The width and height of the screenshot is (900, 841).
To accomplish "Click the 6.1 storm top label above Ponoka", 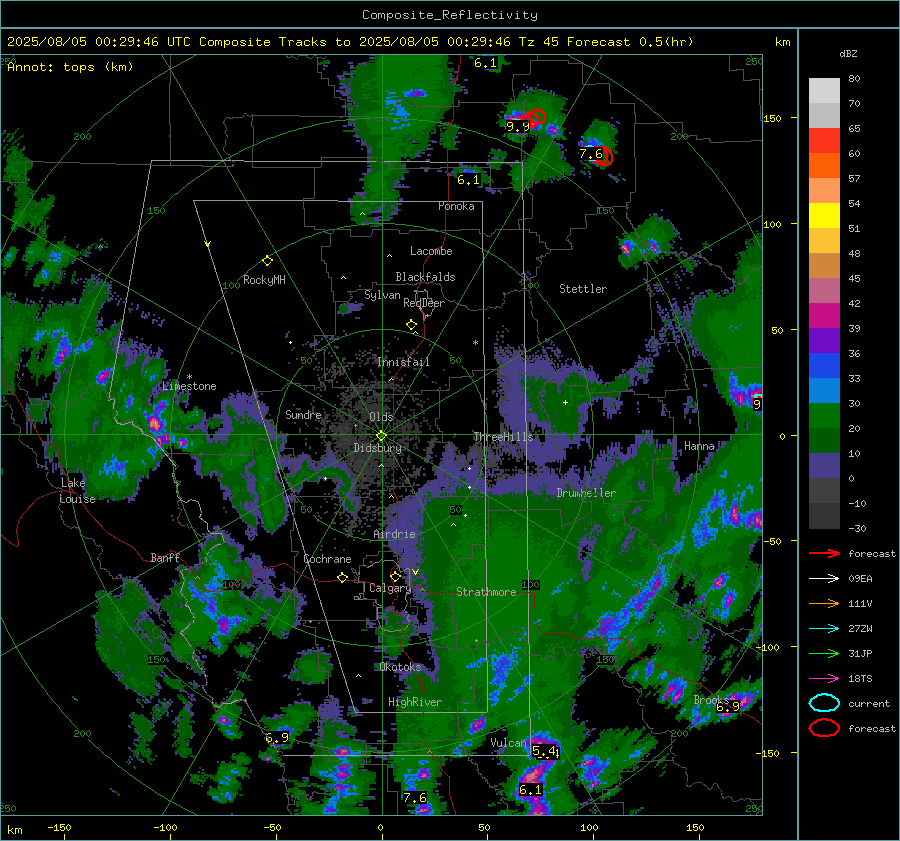I will 468,180.
